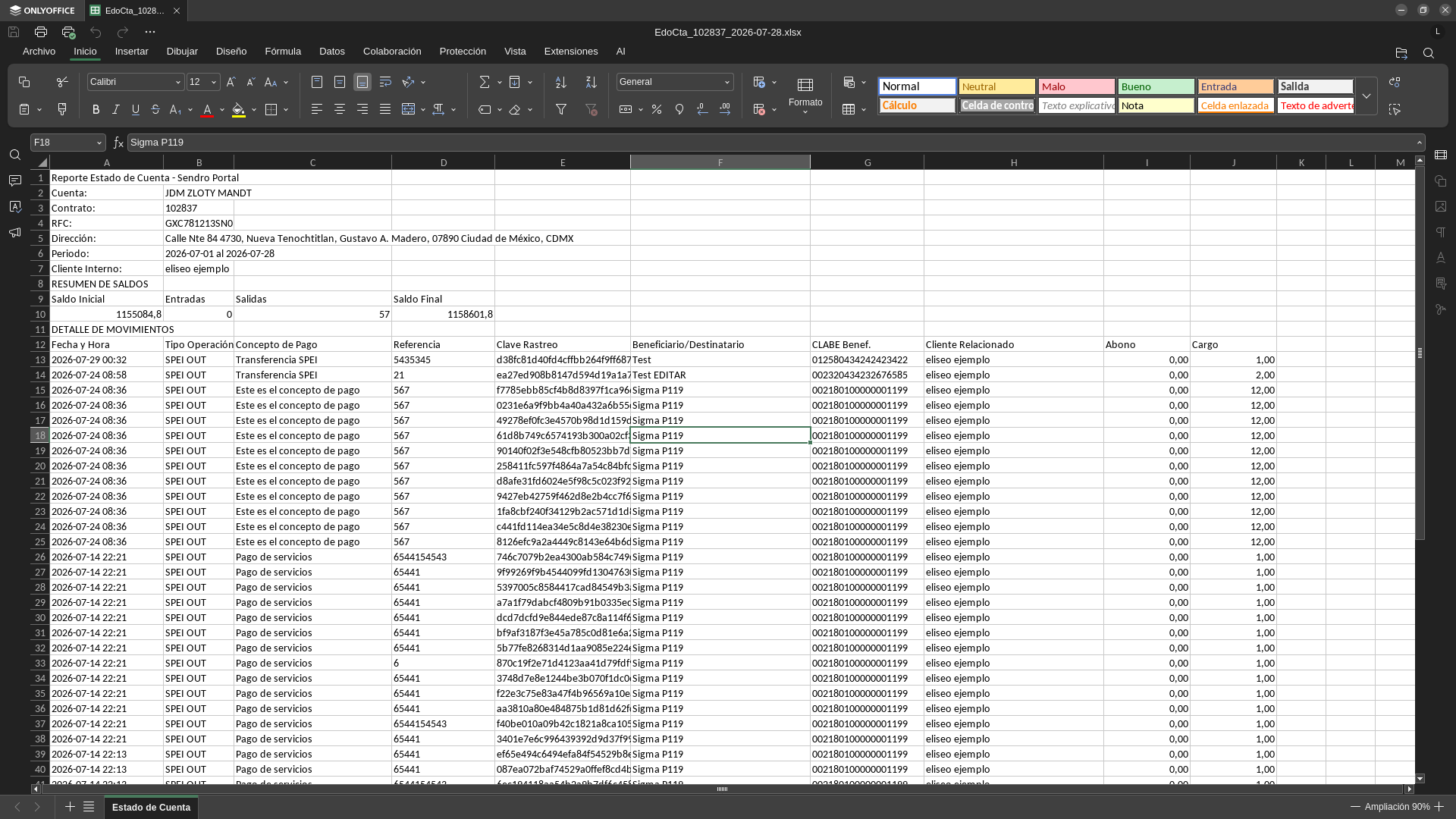Apply the Bueno green cell style
The width and height of the screenshot is (1456, 819).
pyautogui.click(x=1156, y=86)
